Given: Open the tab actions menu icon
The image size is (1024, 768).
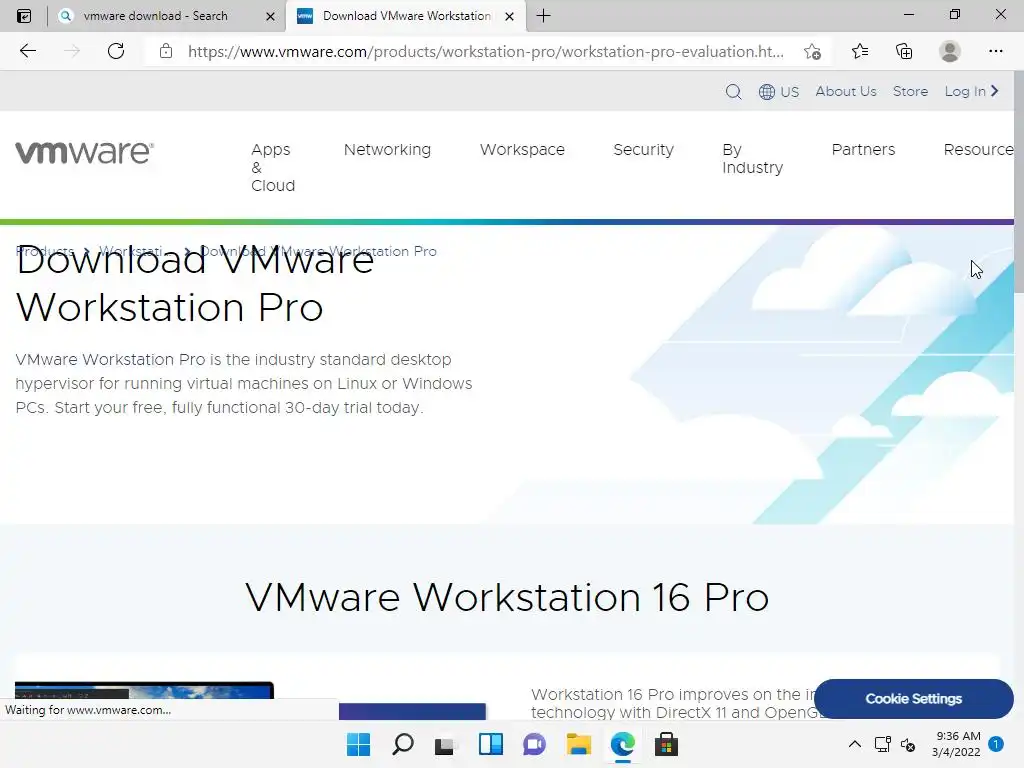Looking at the screenshot, I should point(24,16).
